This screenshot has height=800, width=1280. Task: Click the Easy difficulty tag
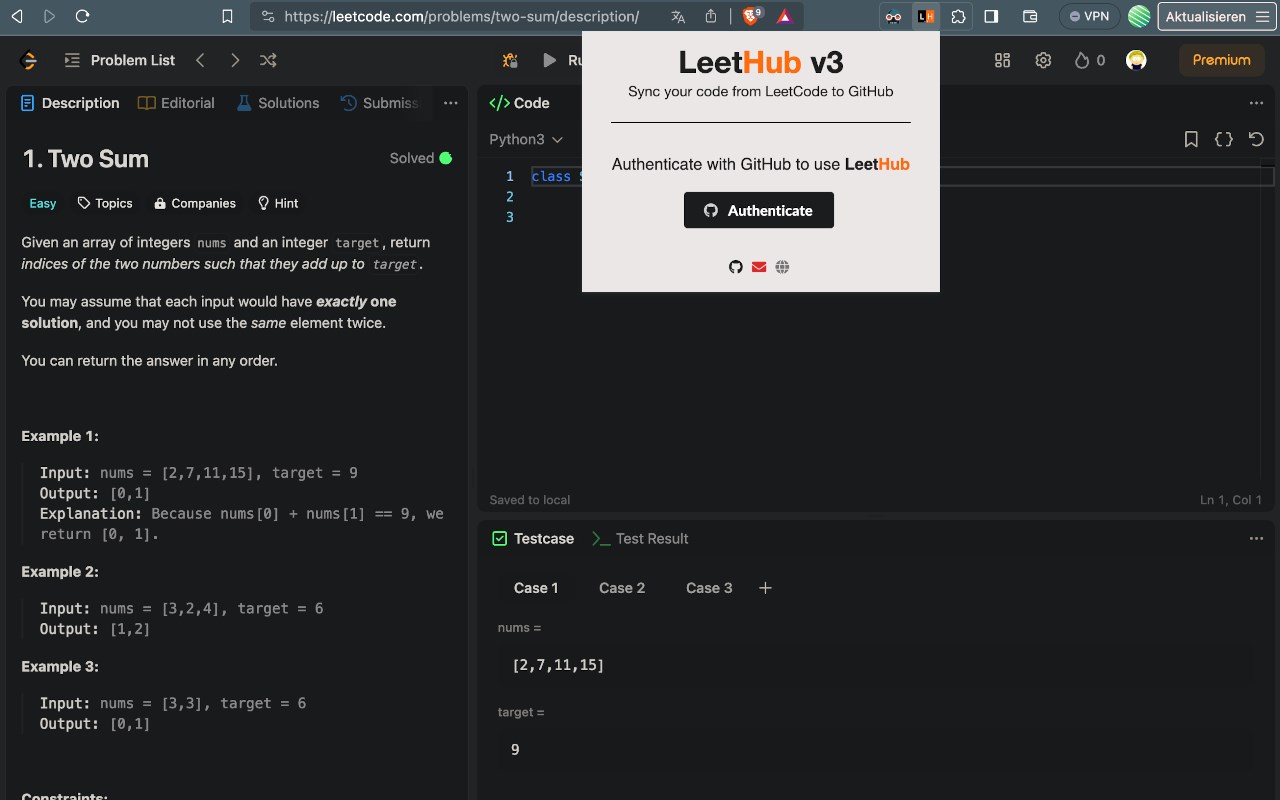pyautogui.click(x=43, y=203)
